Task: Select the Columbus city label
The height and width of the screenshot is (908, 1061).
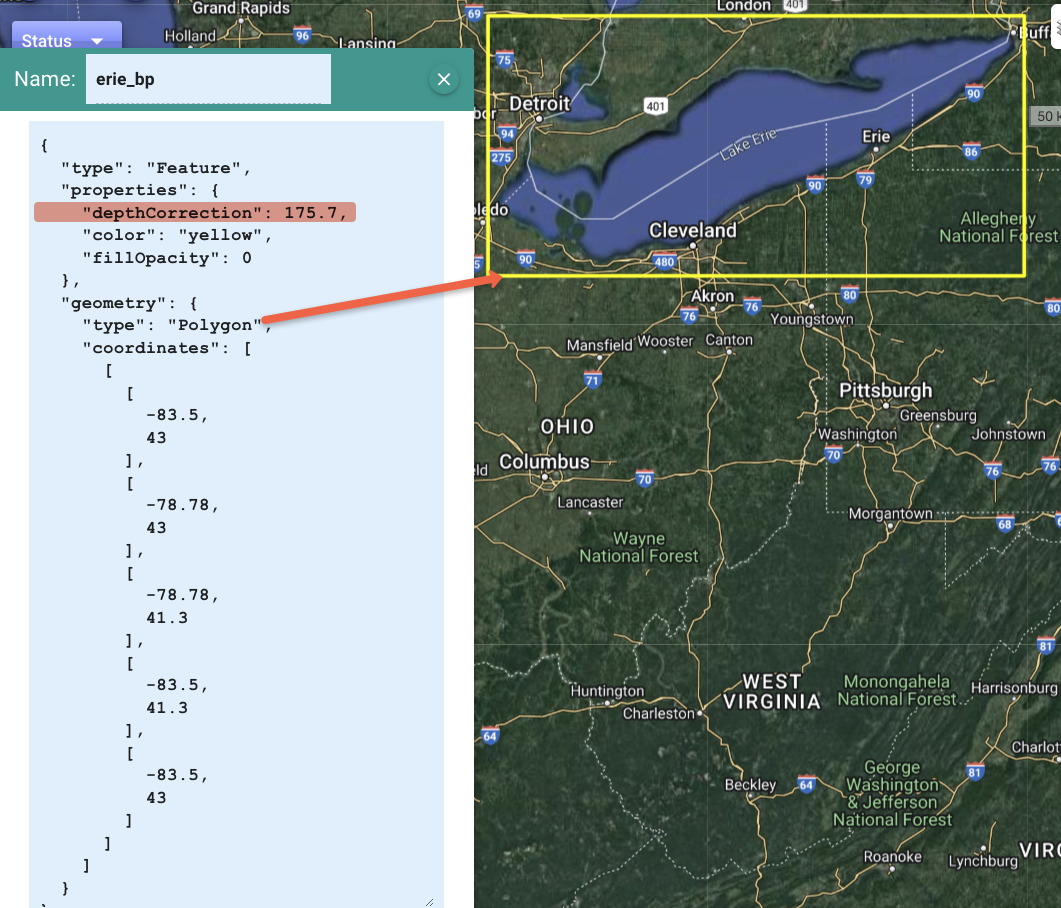Action: 544,462
